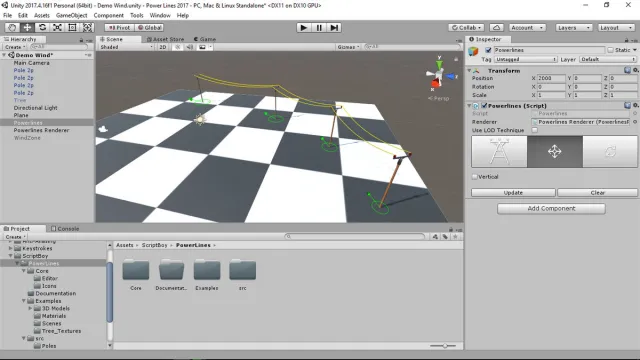Switch to the Console tab

pyautogui.click(x=65, y=229)
